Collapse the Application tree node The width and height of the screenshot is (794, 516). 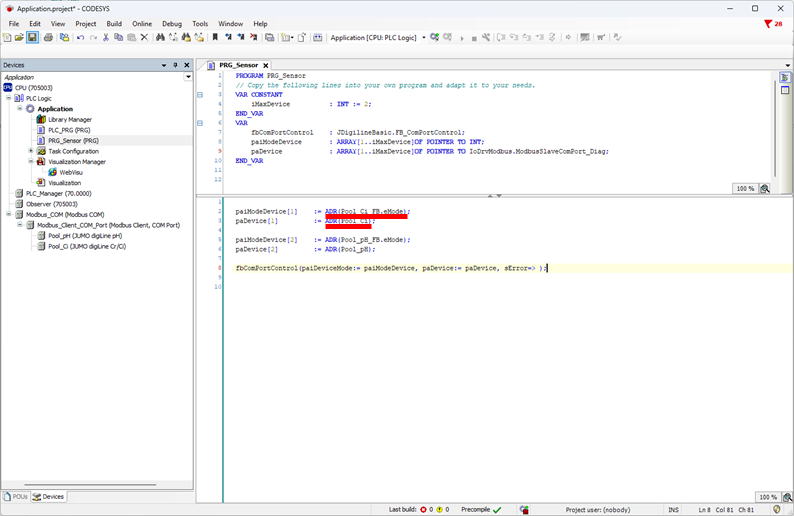tap(20, 108)
